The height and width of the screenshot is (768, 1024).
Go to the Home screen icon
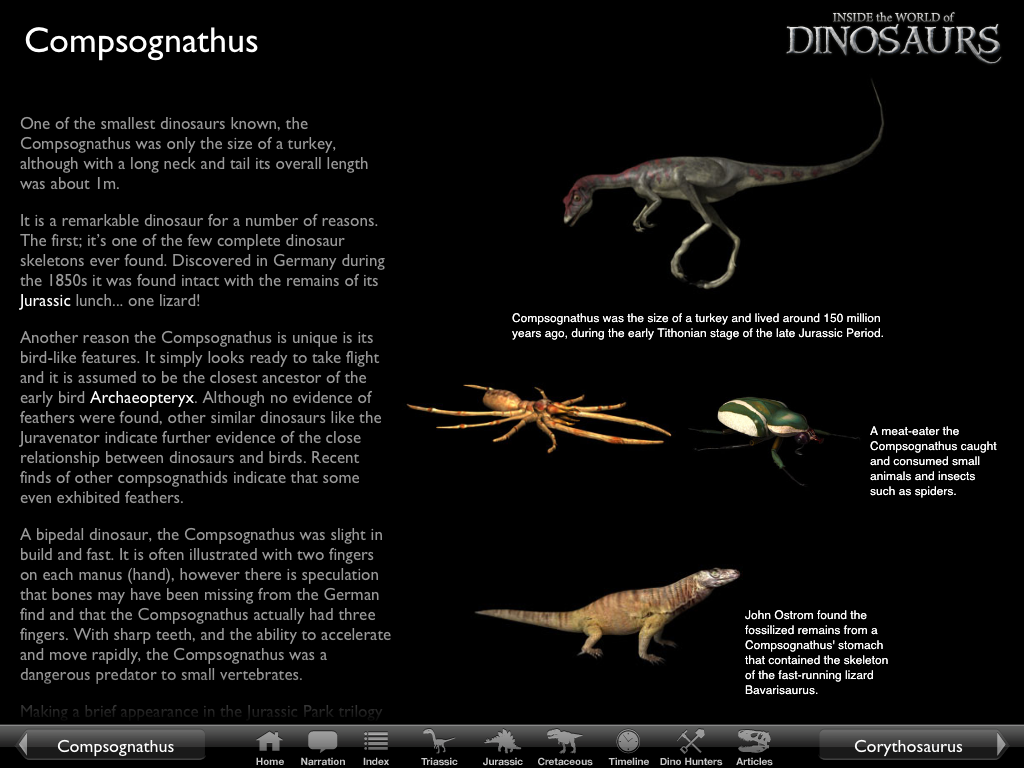point(269,748)
